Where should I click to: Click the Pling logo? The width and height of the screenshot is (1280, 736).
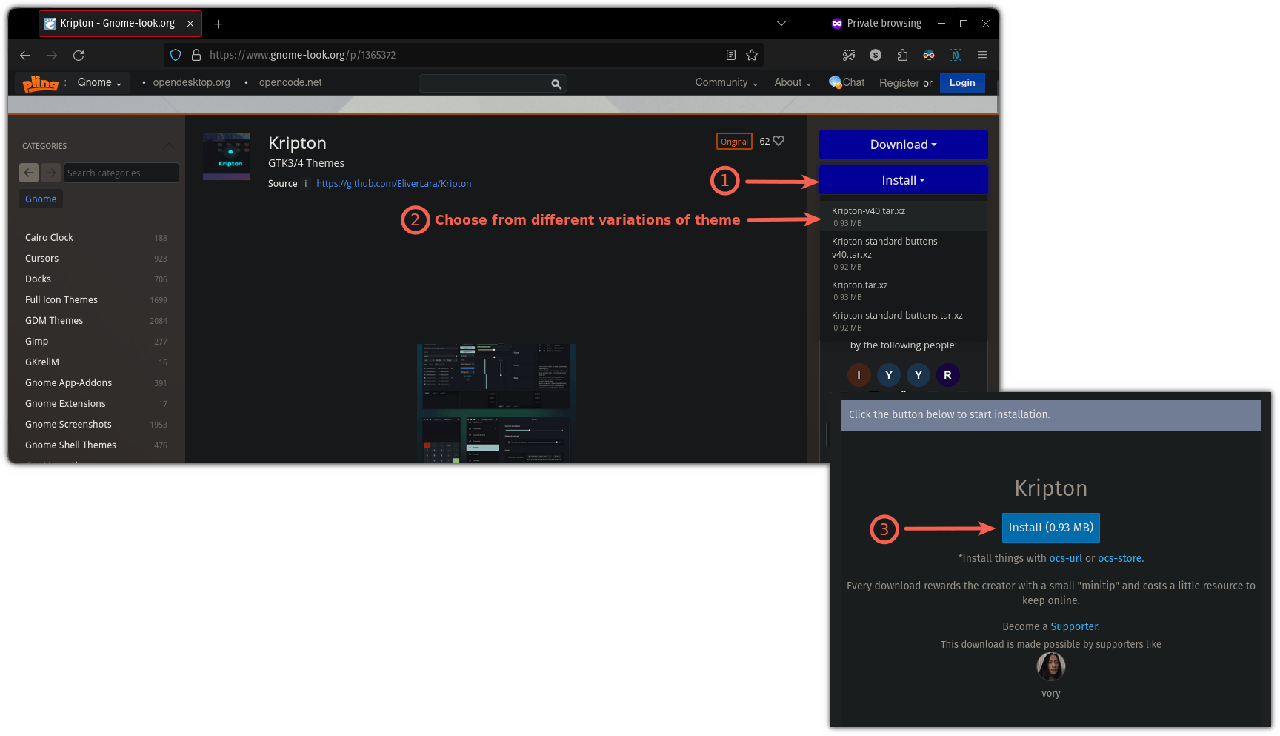point(39,83)
